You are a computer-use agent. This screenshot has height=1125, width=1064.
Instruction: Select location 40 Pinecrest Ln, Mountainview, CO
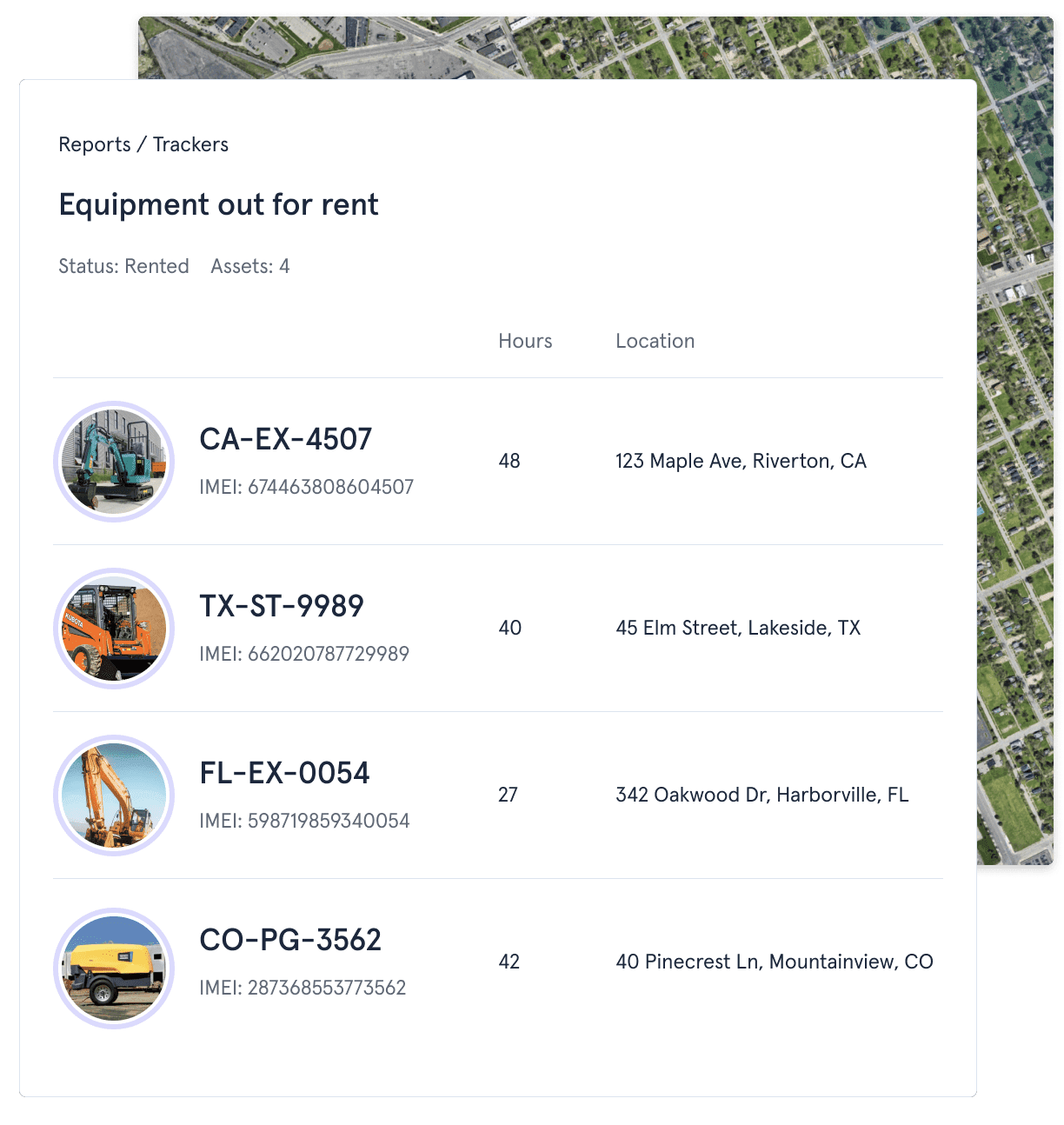774,962
